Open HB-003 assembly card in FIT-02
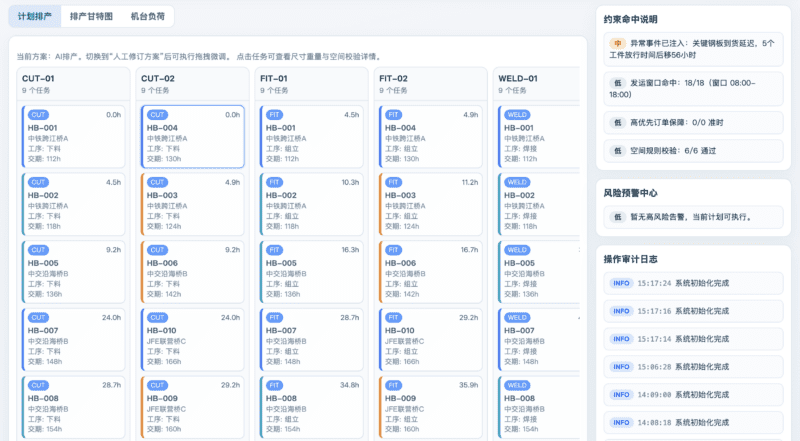This screenshot has width=800, height=441. point(431,204)
